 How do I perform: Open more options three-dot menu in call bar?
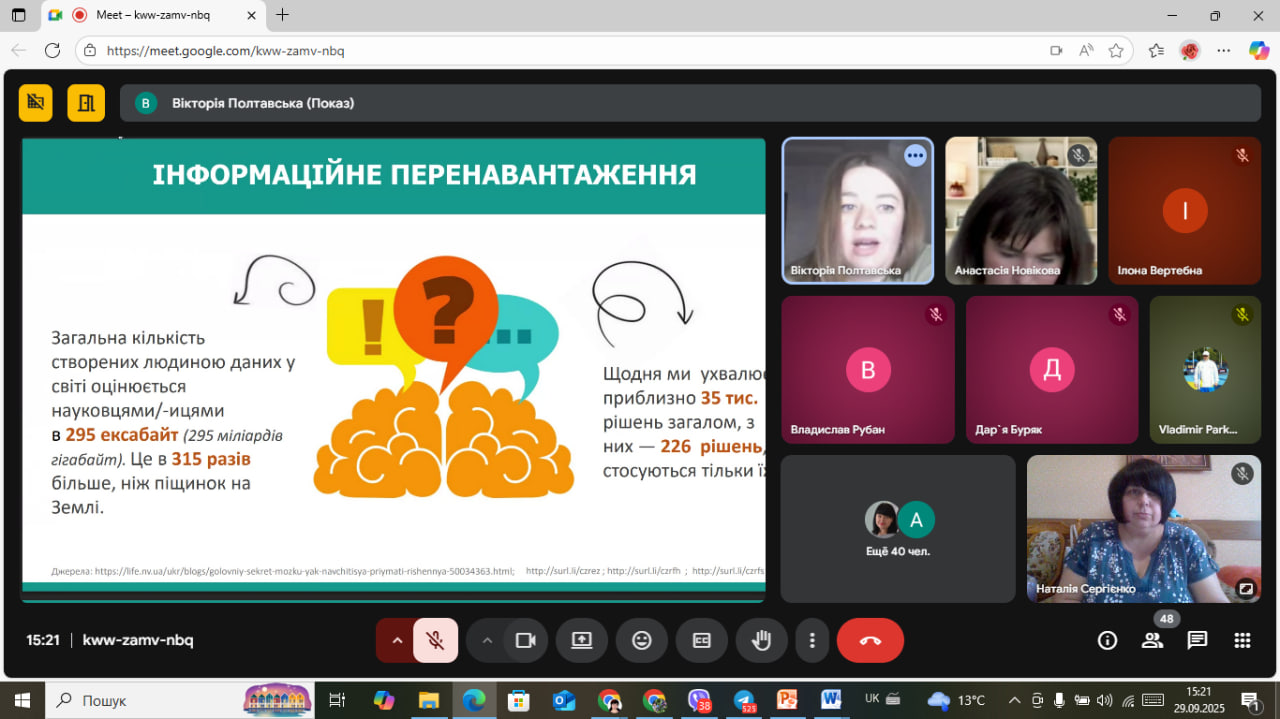(x=813, y=641)
